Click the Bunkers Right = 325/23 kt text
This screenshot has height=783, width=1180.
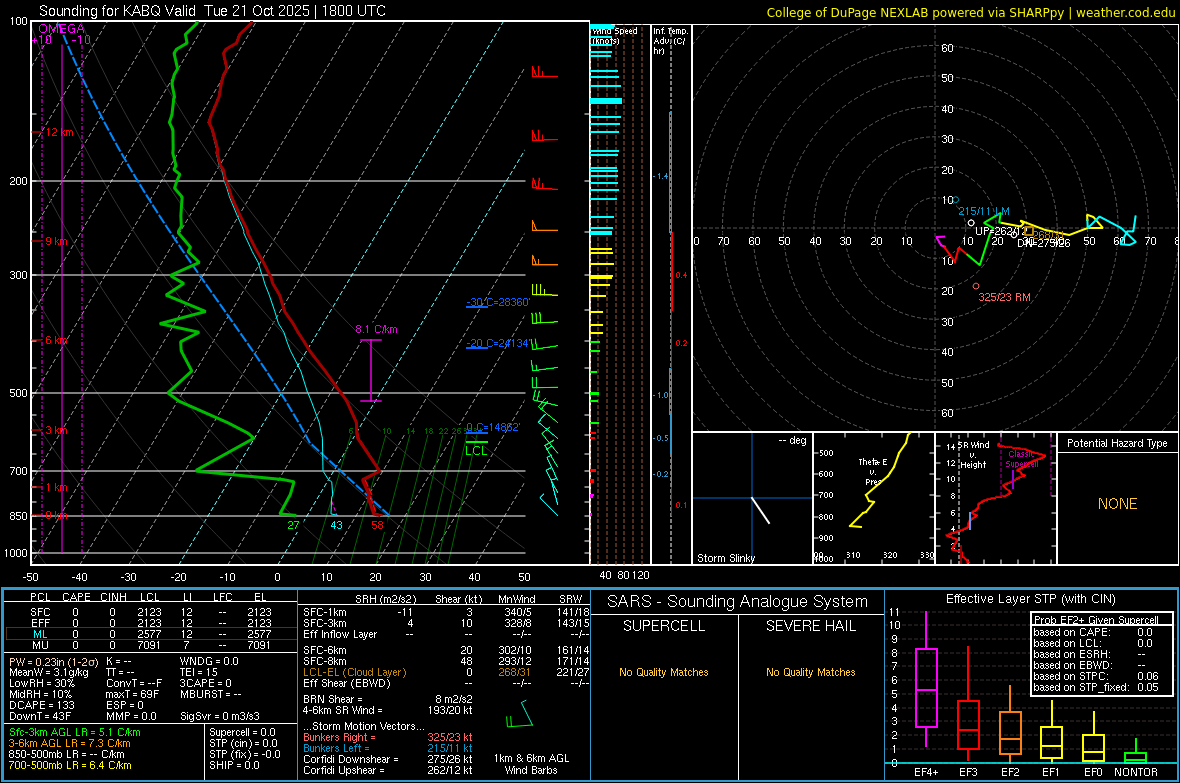(388, 738)
